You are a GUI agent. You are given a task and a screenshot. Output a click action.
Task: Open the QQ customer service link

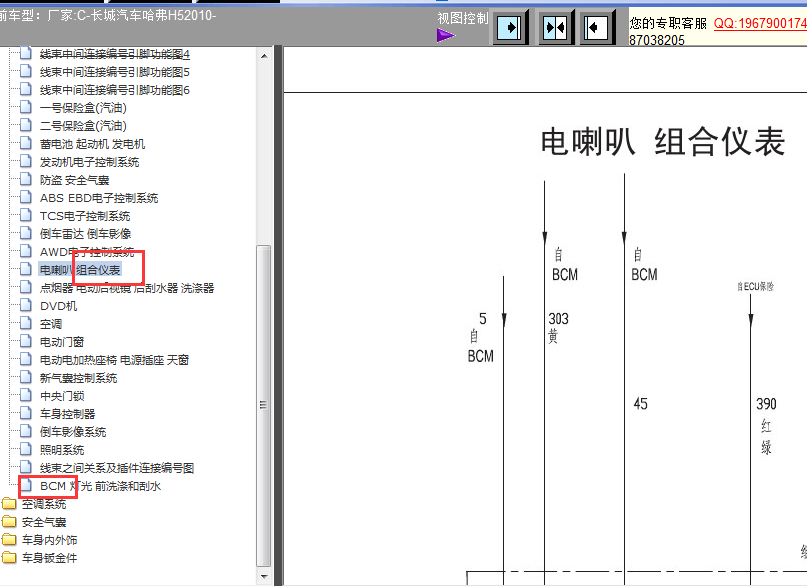click(x=760, y=23)
